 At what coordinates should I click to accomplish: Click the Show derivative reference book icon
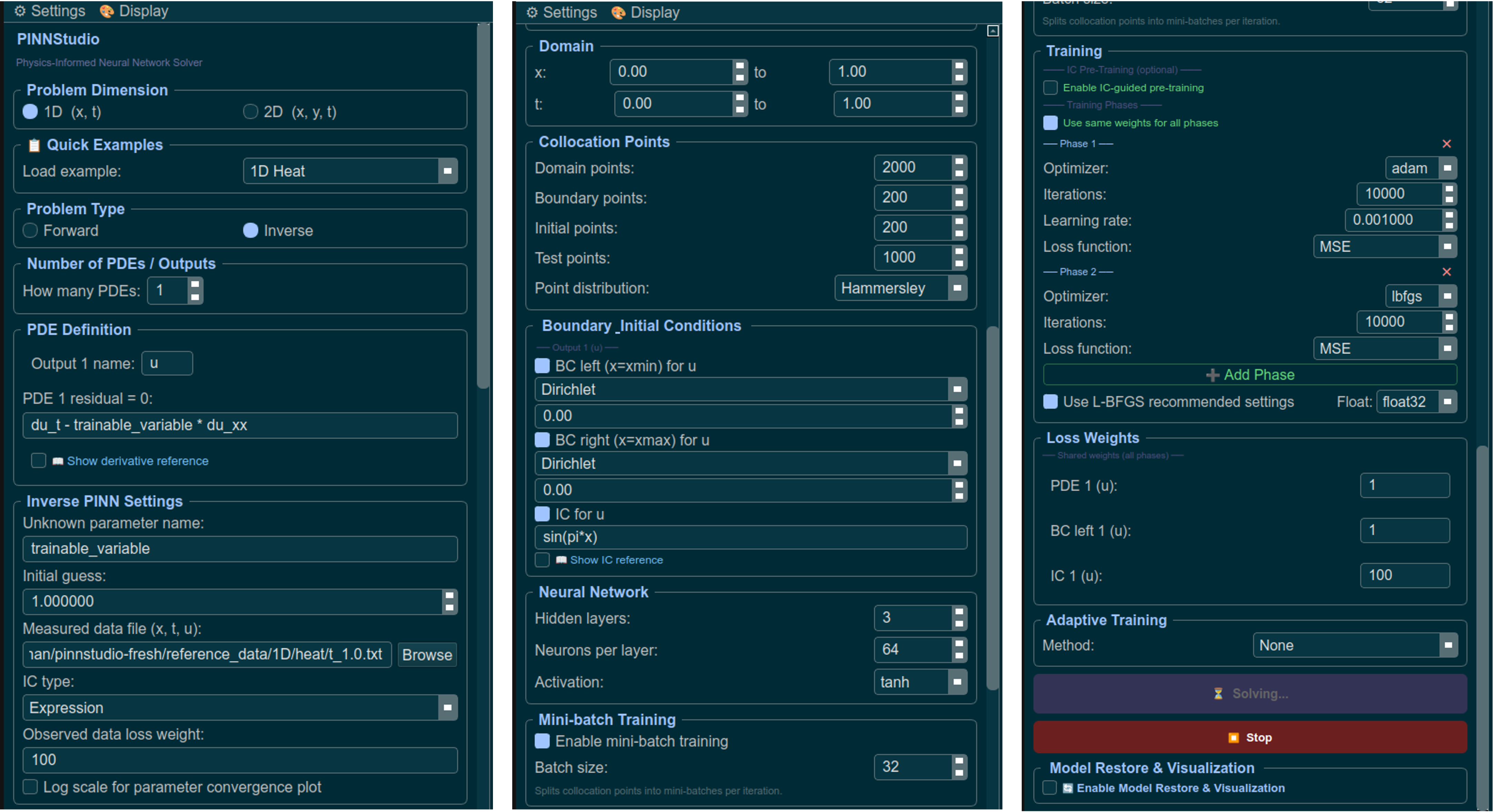coord(57,461)
